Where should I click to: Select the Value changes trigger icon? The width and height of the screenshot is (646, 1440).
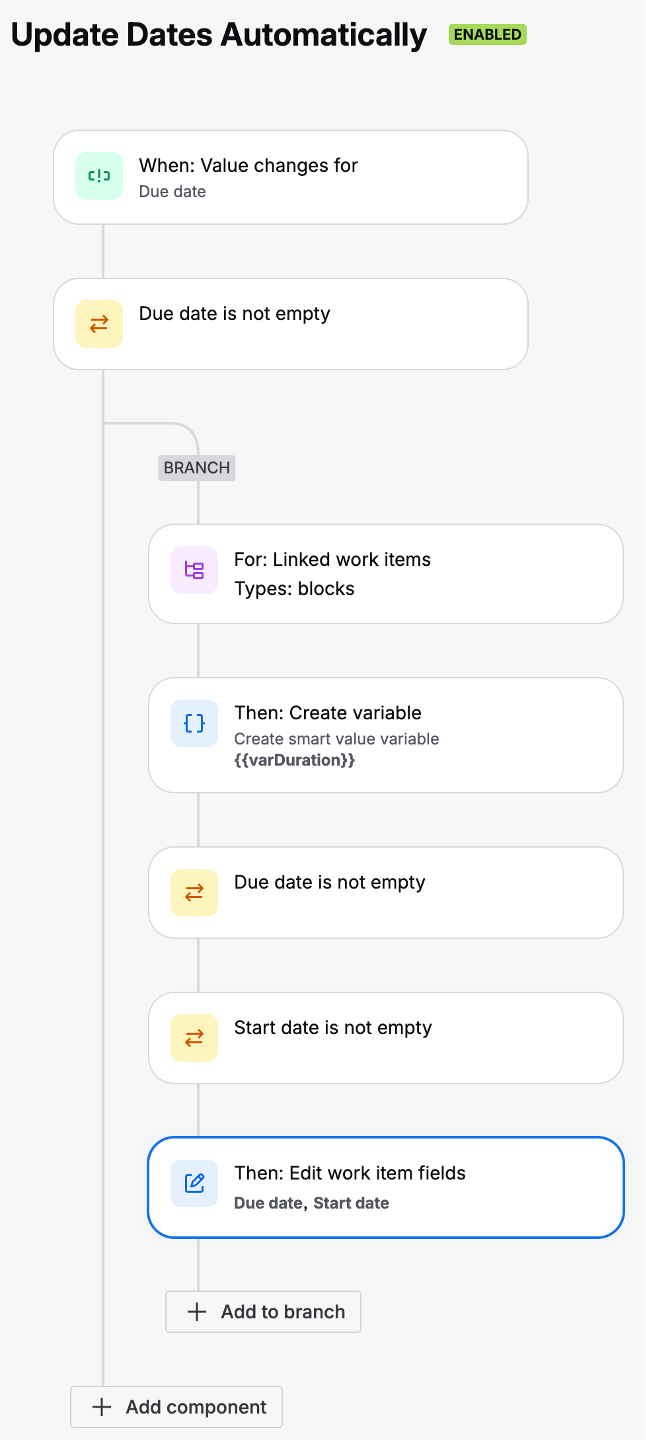click(98, 175)
